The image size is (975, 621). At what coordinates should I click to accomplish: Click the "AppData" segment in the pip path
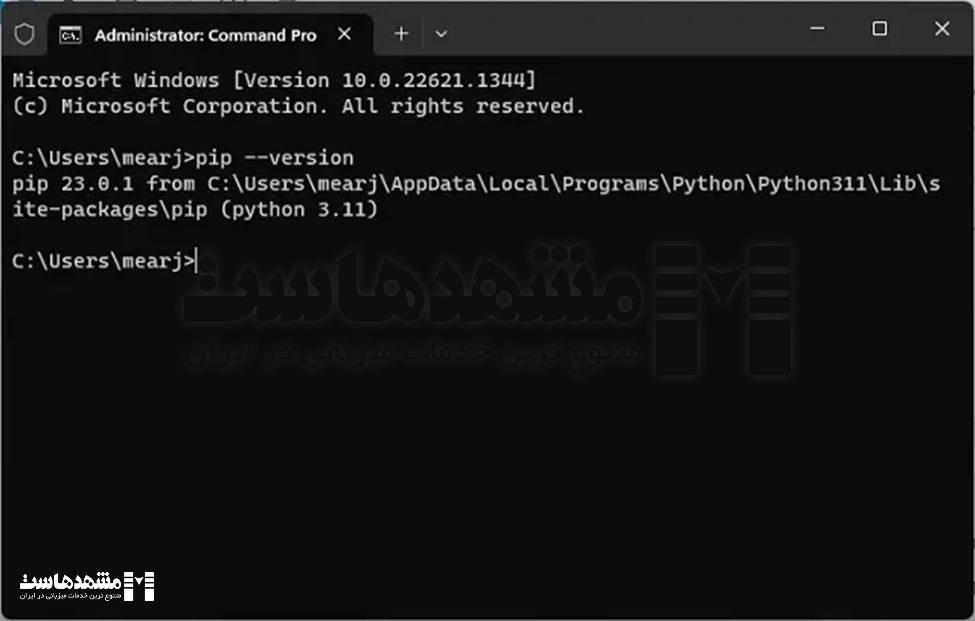tap(433, 184)
